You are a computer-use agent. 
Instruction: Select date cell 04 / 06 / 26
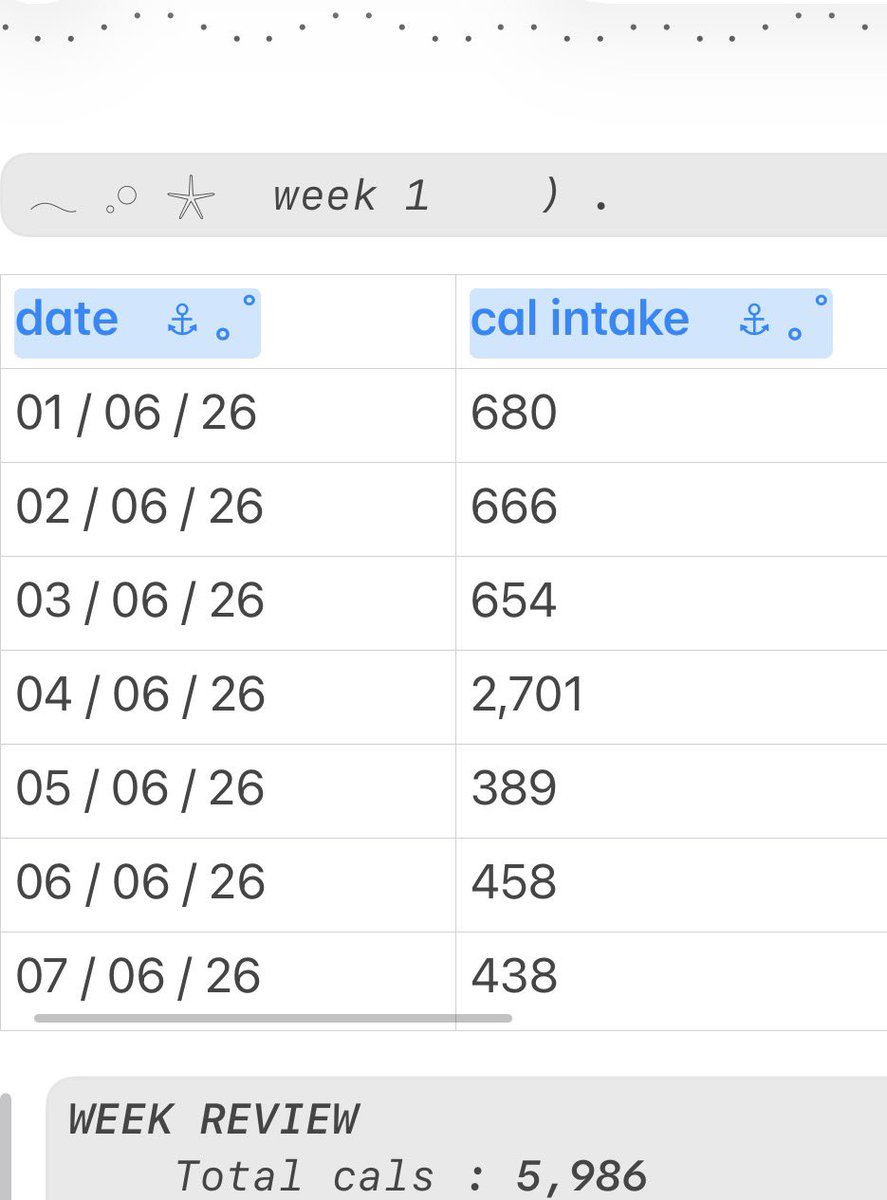(x=228, y=697)
